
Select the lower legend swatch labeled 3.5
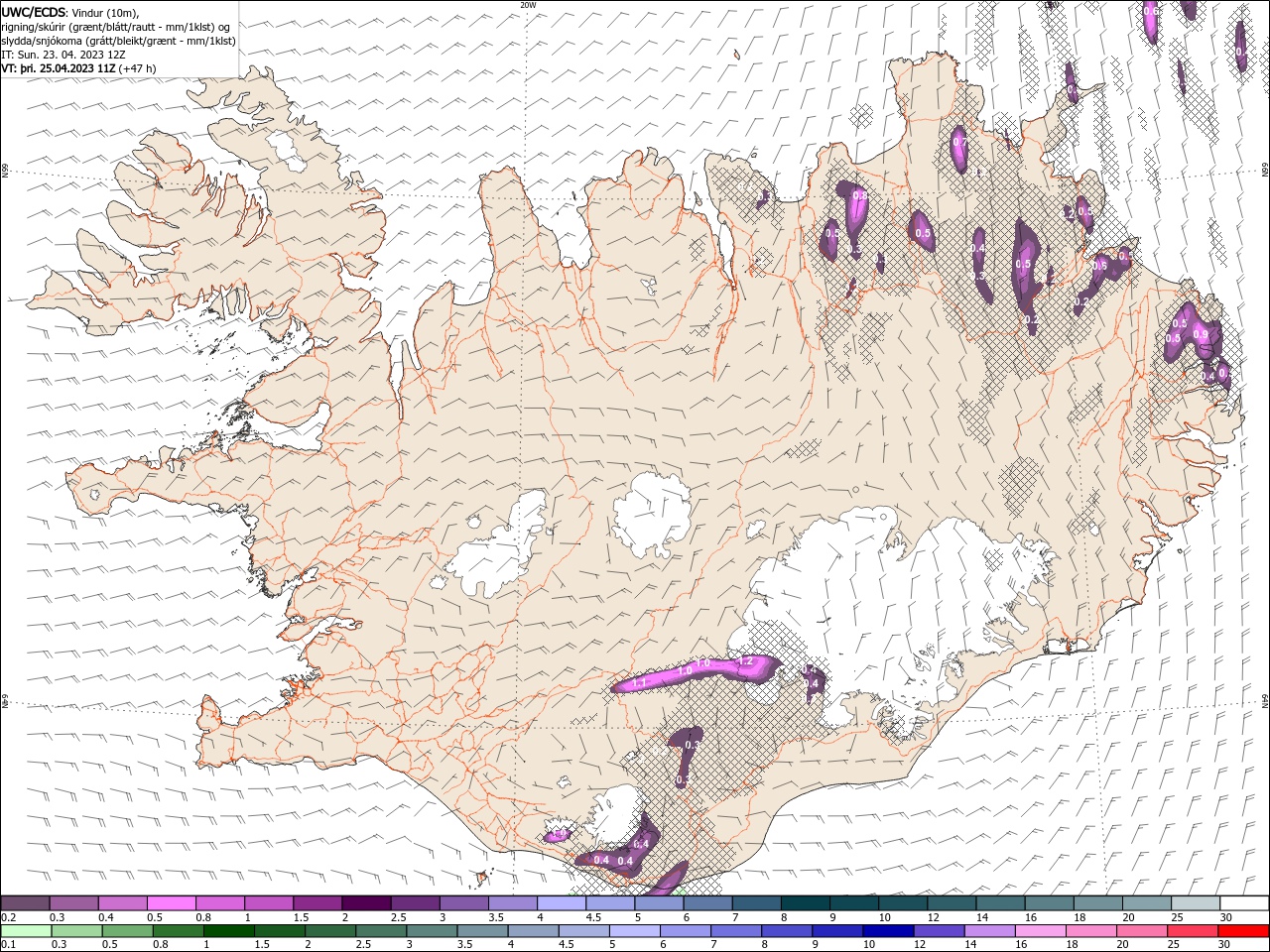click(x=482, y=931)
